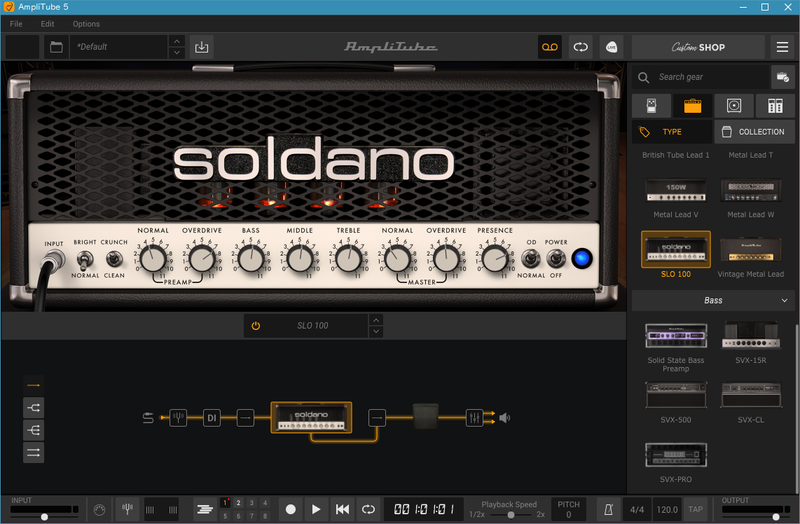800x524 pixels.
Task: Open the Options menu
Action: 86,24
